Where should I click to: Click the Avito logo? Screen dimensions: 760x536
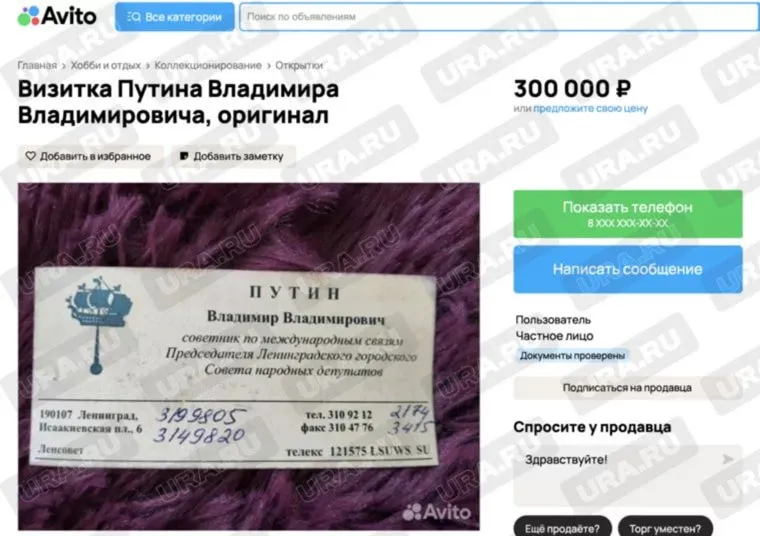point(57,16)
